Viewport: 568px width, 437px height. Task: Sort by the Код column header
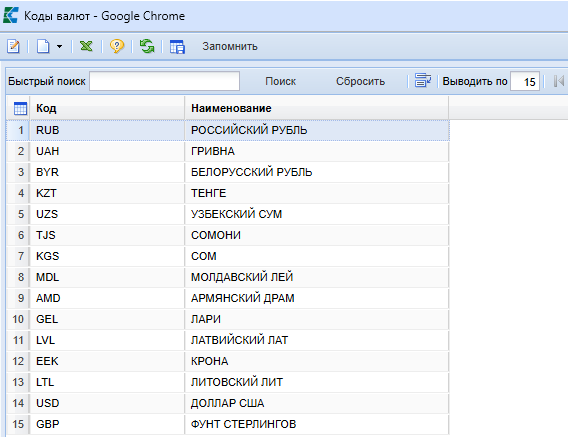108,108
